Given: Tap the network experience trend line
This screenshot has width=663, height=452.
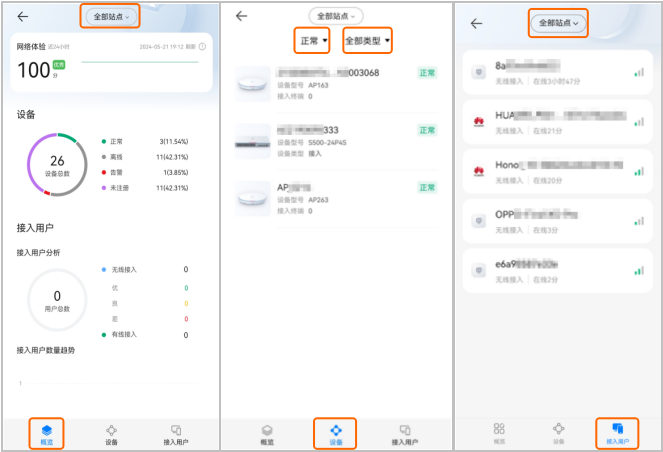Looking at the screenshot, I should point(140,62).
